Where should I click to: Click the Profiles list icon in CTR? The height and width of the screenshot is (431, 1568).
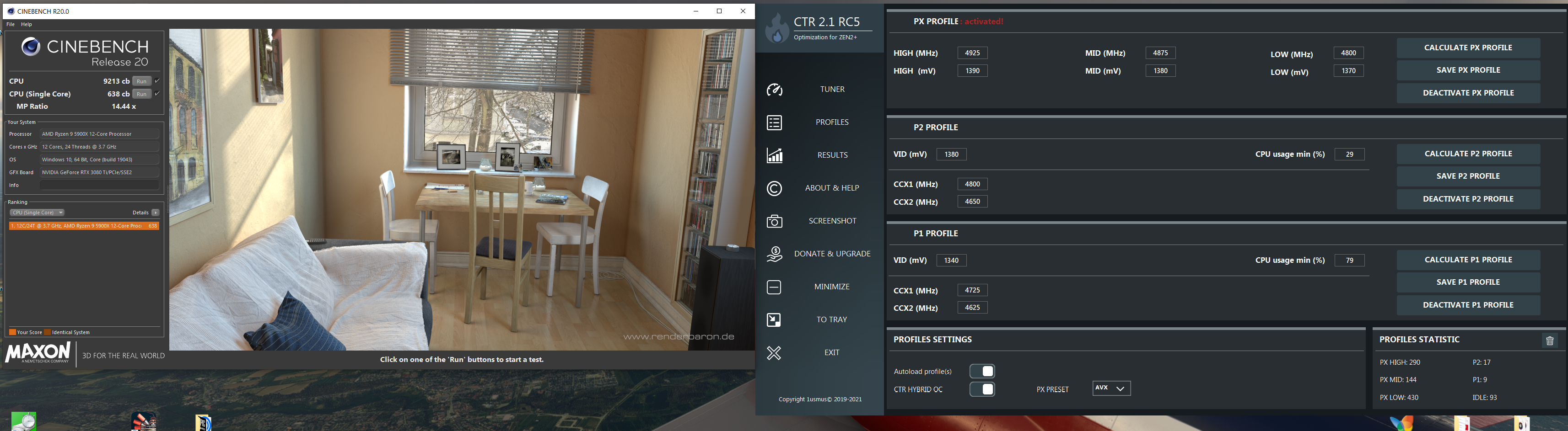pos(774,123)
